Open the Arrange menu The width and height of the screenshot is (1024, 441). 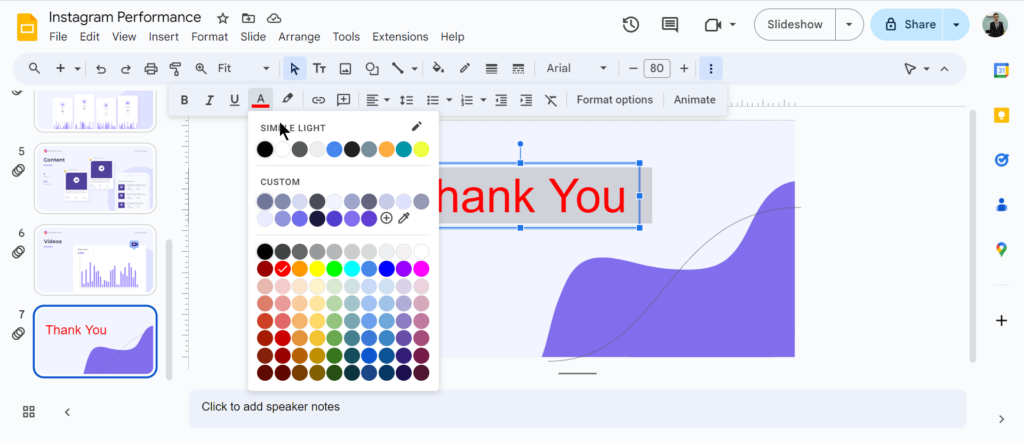(299, 37)
